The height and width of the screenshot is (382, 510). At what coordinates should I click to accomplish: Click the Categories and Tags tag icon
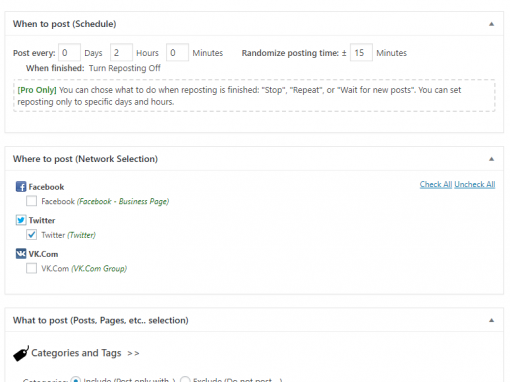(x=21, y=353)
